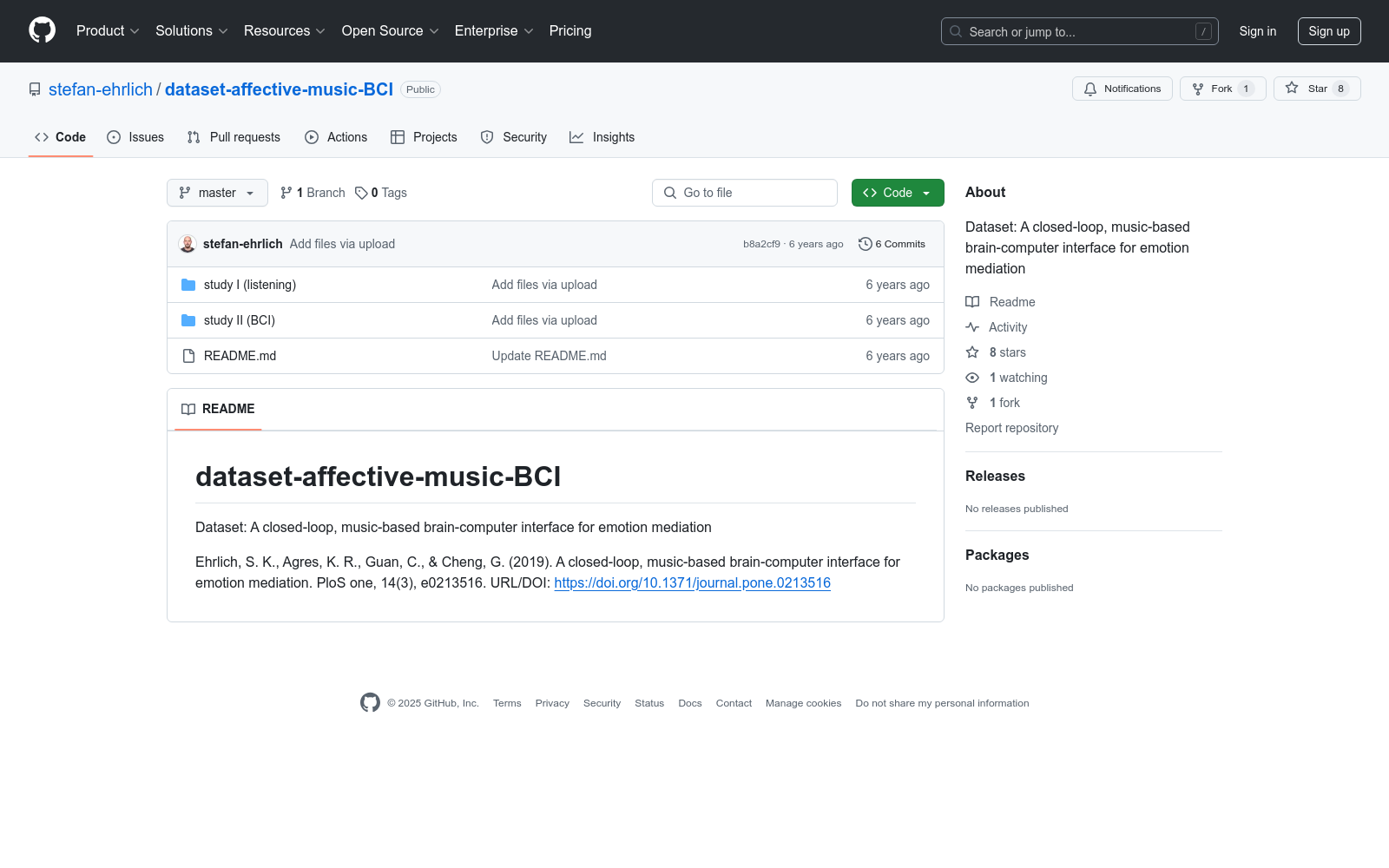View the 1 Branch link
The image size is (1389, 868).
(x=313, y=193)
